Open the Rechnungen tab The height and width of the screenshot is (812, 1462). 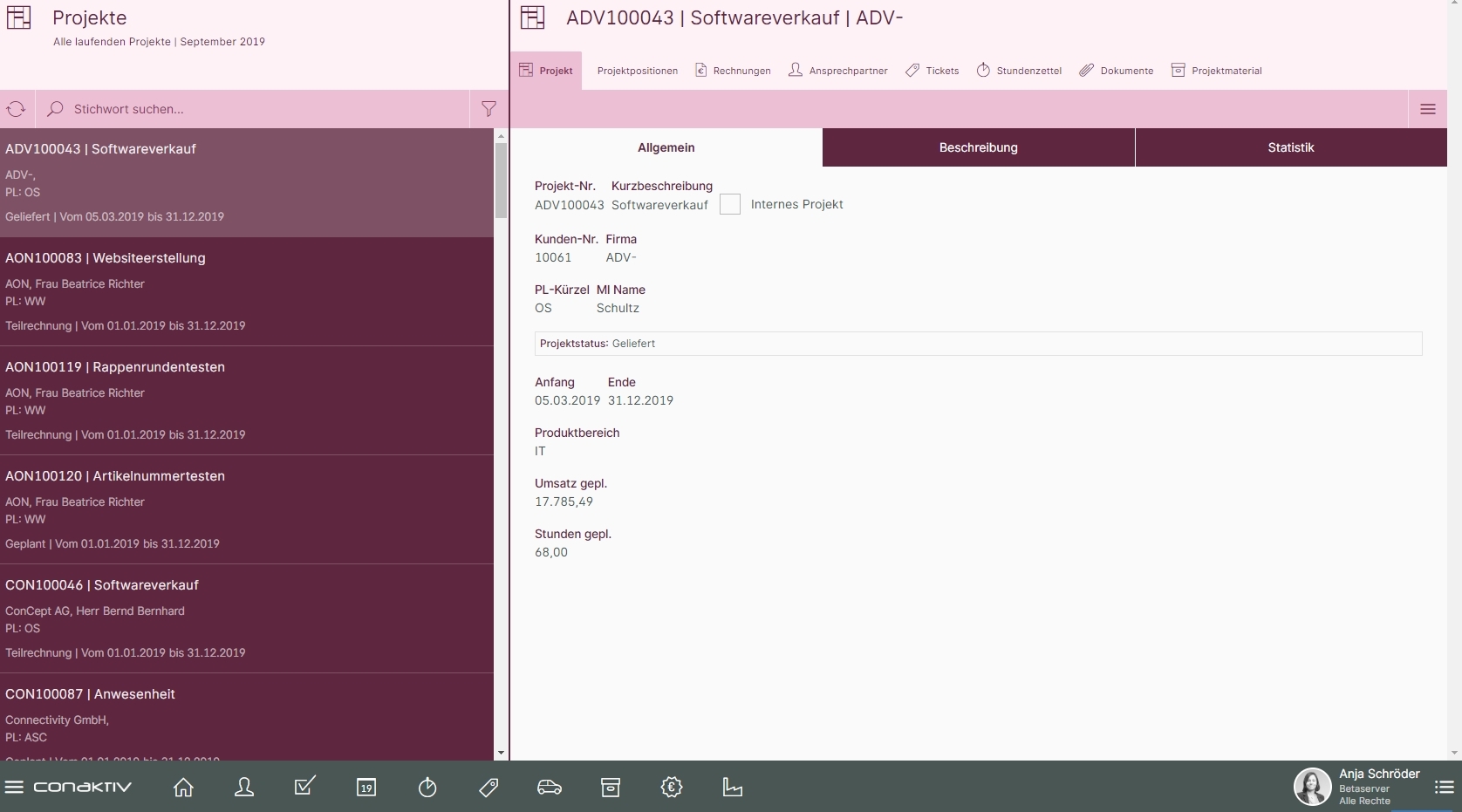(x=733, y=71)
